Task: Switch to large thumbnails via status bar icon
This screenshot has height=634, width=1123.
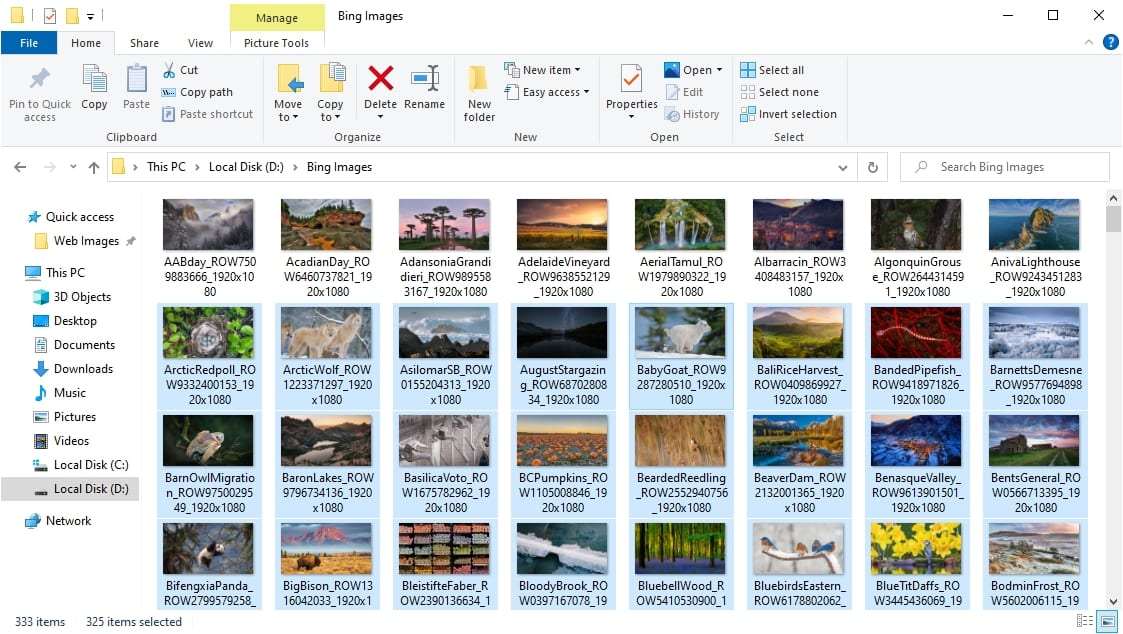Action: tap(1107, 622)
